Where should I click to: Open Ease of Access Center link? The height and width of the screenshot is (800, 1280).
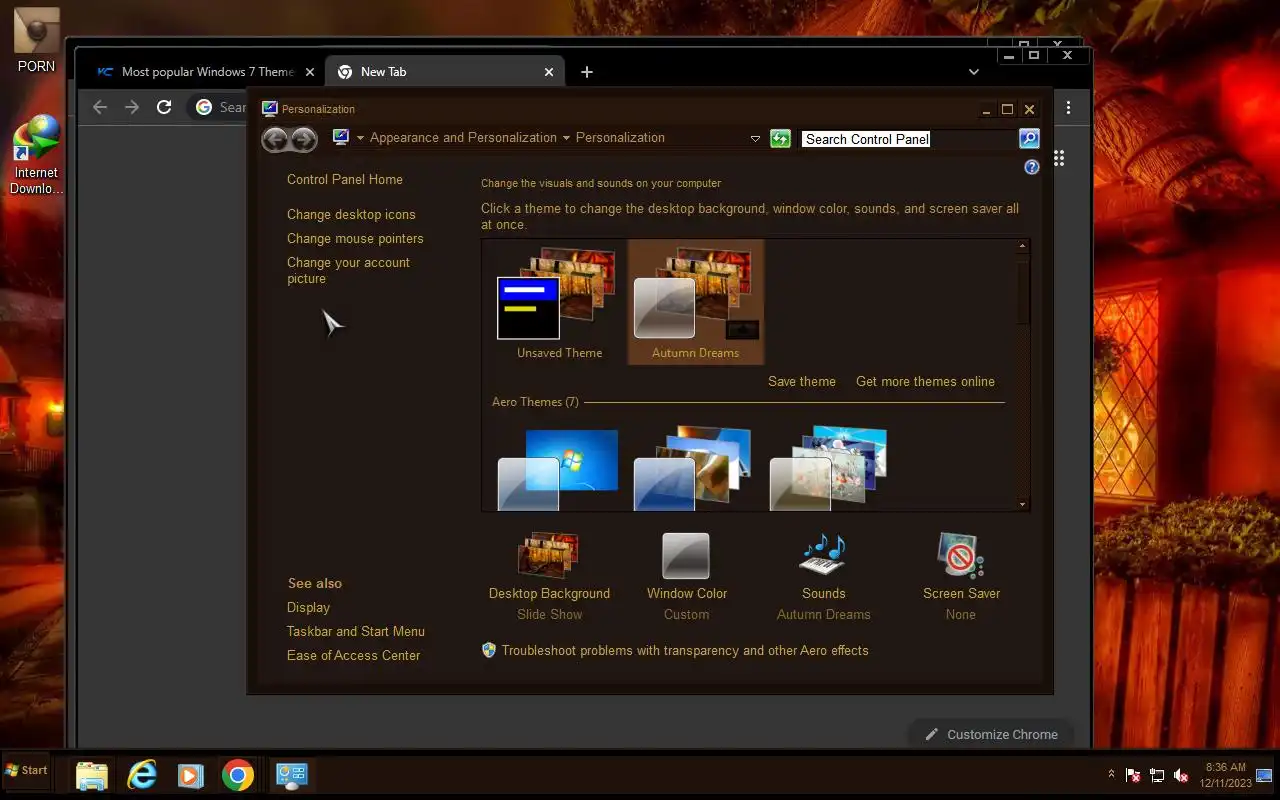pyautogui.click(x=353, y=655)
